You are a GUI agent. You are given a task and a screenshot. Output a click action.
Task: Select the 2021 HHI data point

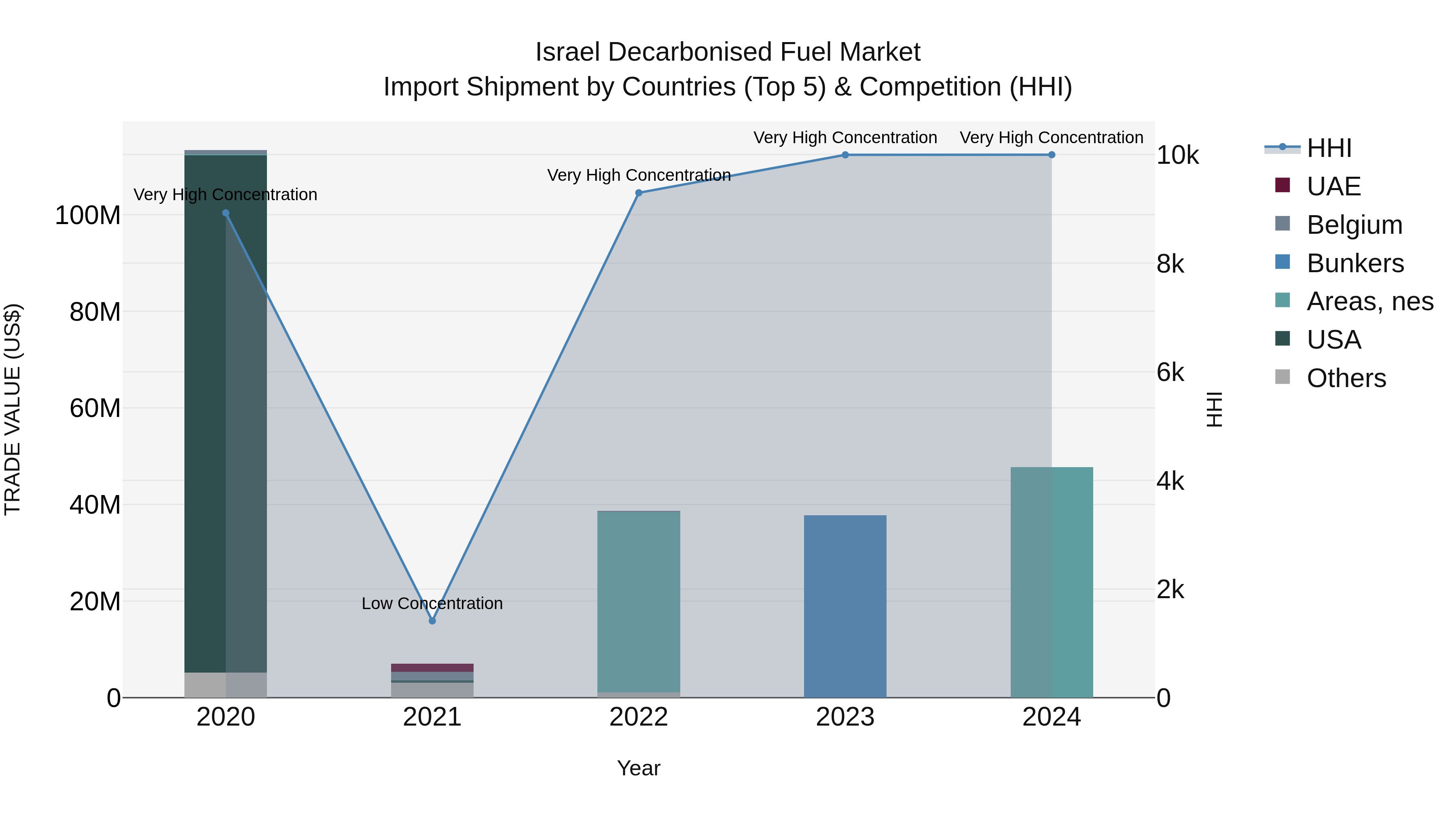[432, 620]
